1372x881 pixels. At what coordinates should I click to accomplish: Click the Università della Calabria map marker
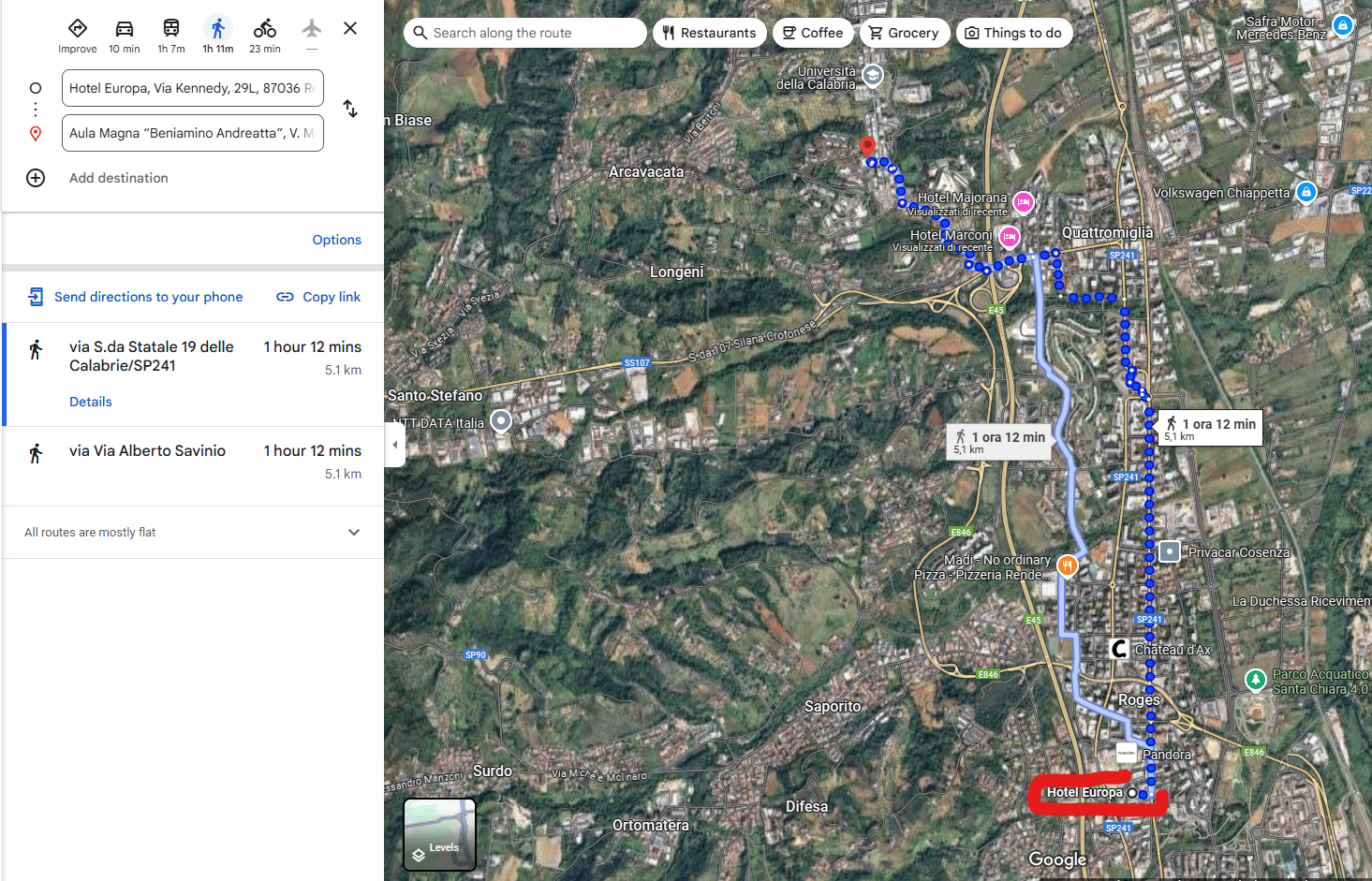click(873, 76)
